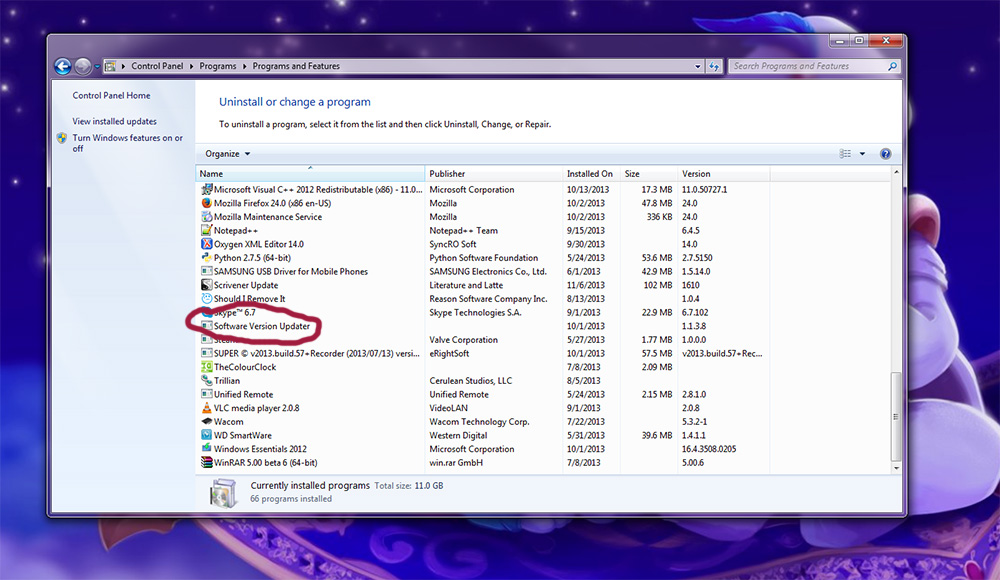Select Python 2.7.5 (64-bit) name
This screenshot has width=1000, height=580.
tap(252, 258)
